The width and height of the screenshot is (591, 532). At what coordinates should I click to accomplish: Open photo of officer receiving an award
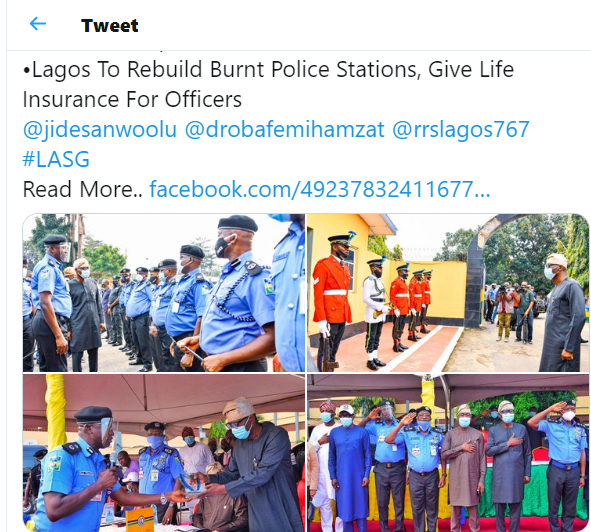coord(164,453)
